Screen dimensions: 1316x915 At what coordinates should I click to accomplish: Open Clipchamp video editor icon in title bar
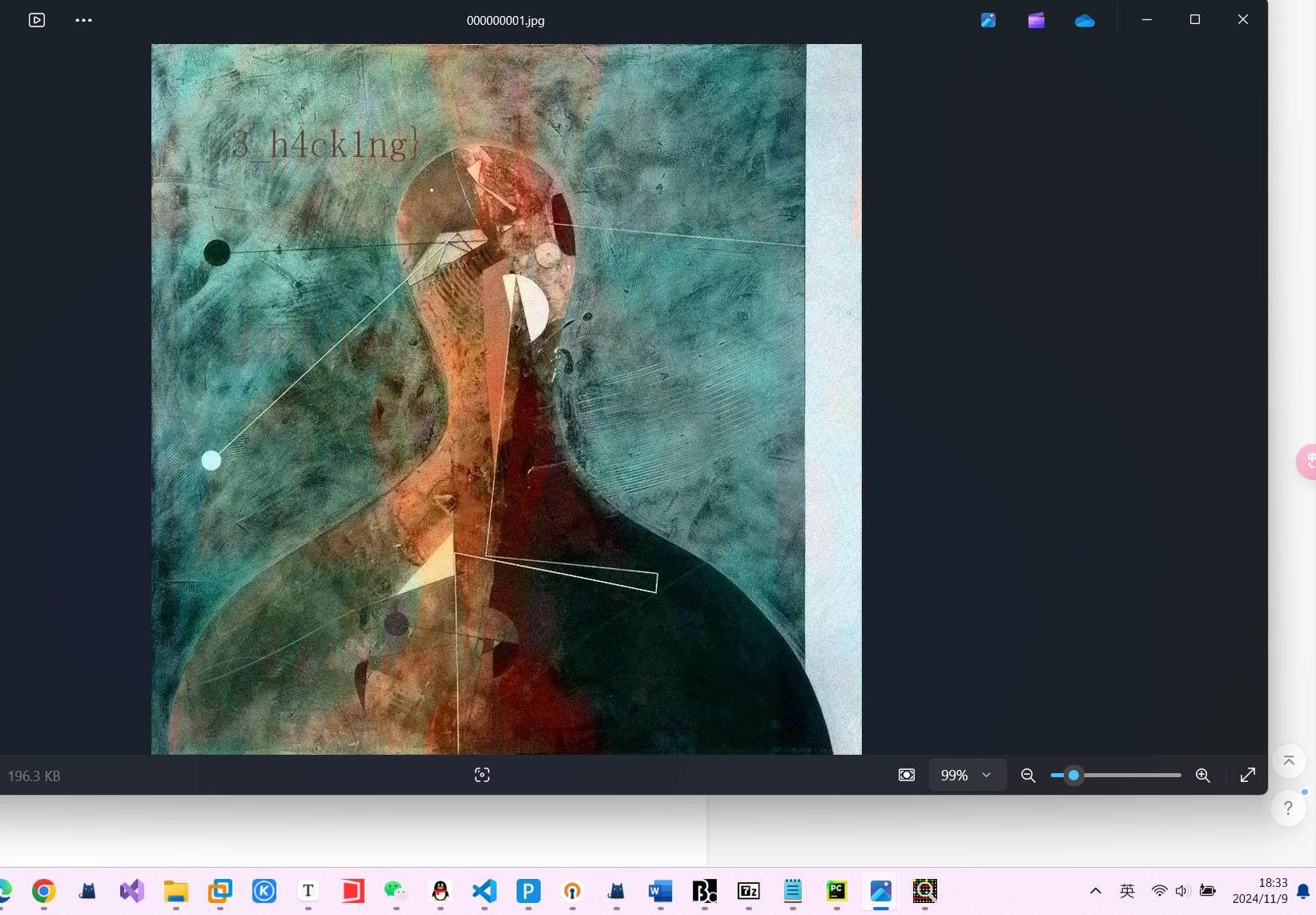coord(1036,20)
